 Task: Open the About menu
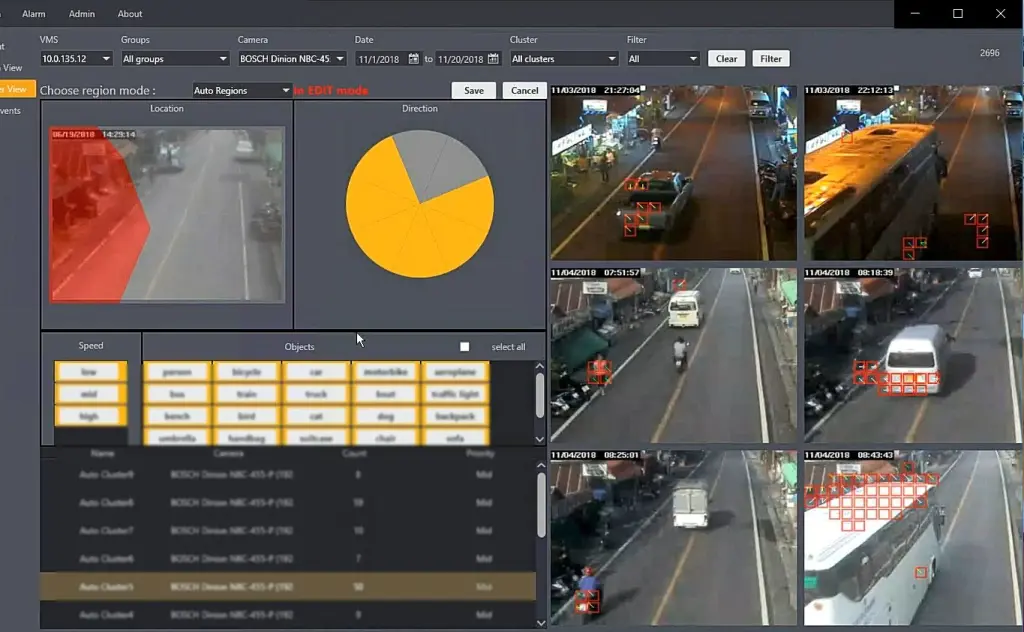[x=129, y=14]
